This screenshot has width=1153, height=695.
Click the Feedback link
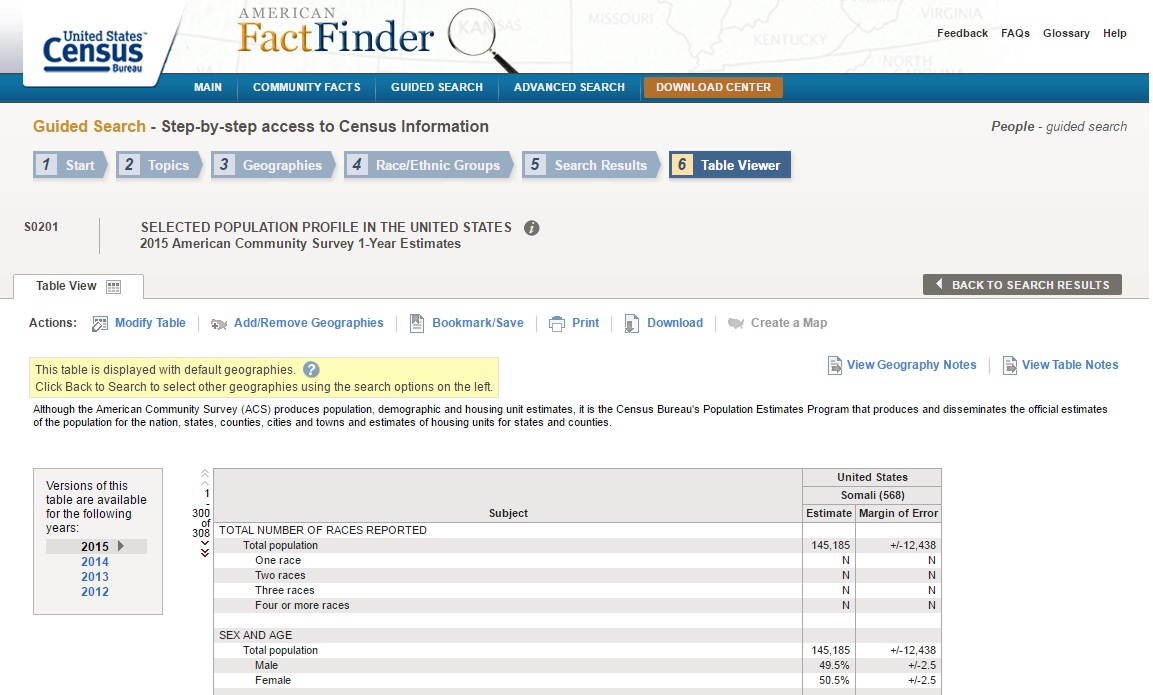pos(962,33)
